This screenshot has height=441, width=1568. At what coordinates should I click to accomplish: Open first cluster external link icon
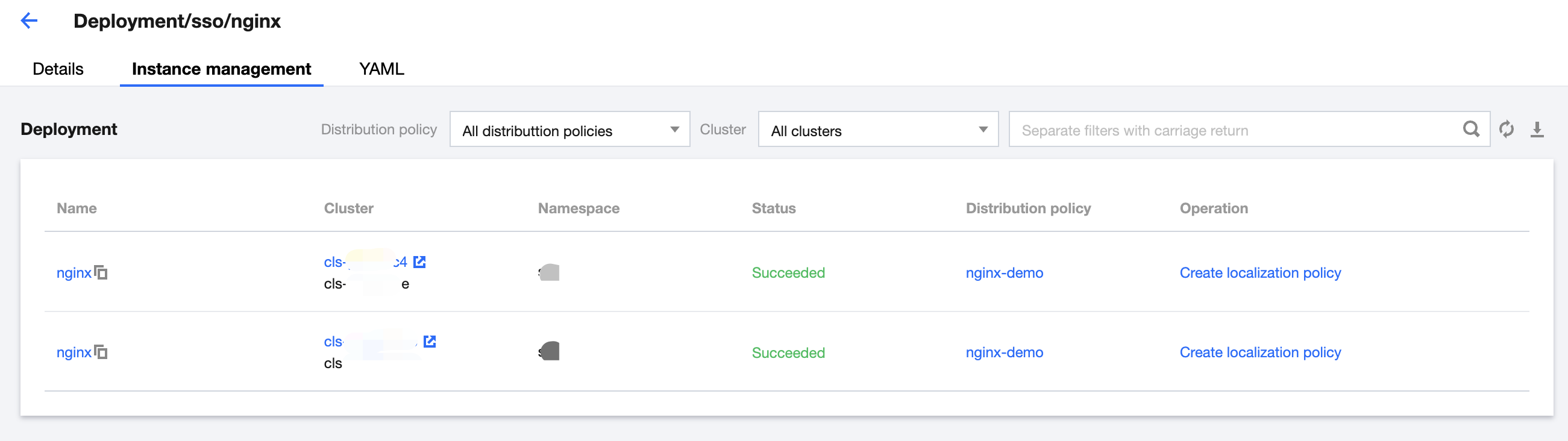pos(419,262)
